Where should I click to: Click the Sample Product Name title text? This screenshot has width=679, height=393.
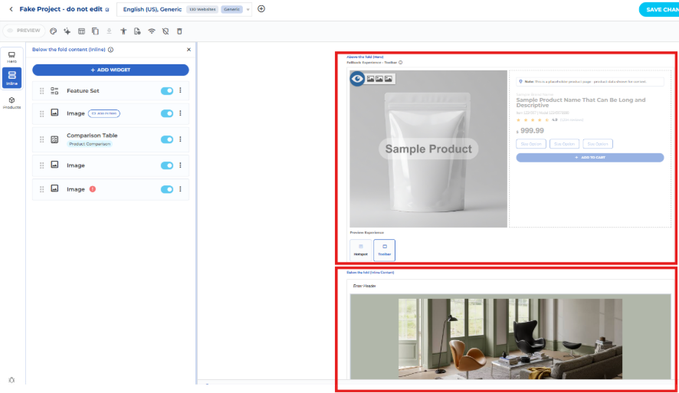581,103
